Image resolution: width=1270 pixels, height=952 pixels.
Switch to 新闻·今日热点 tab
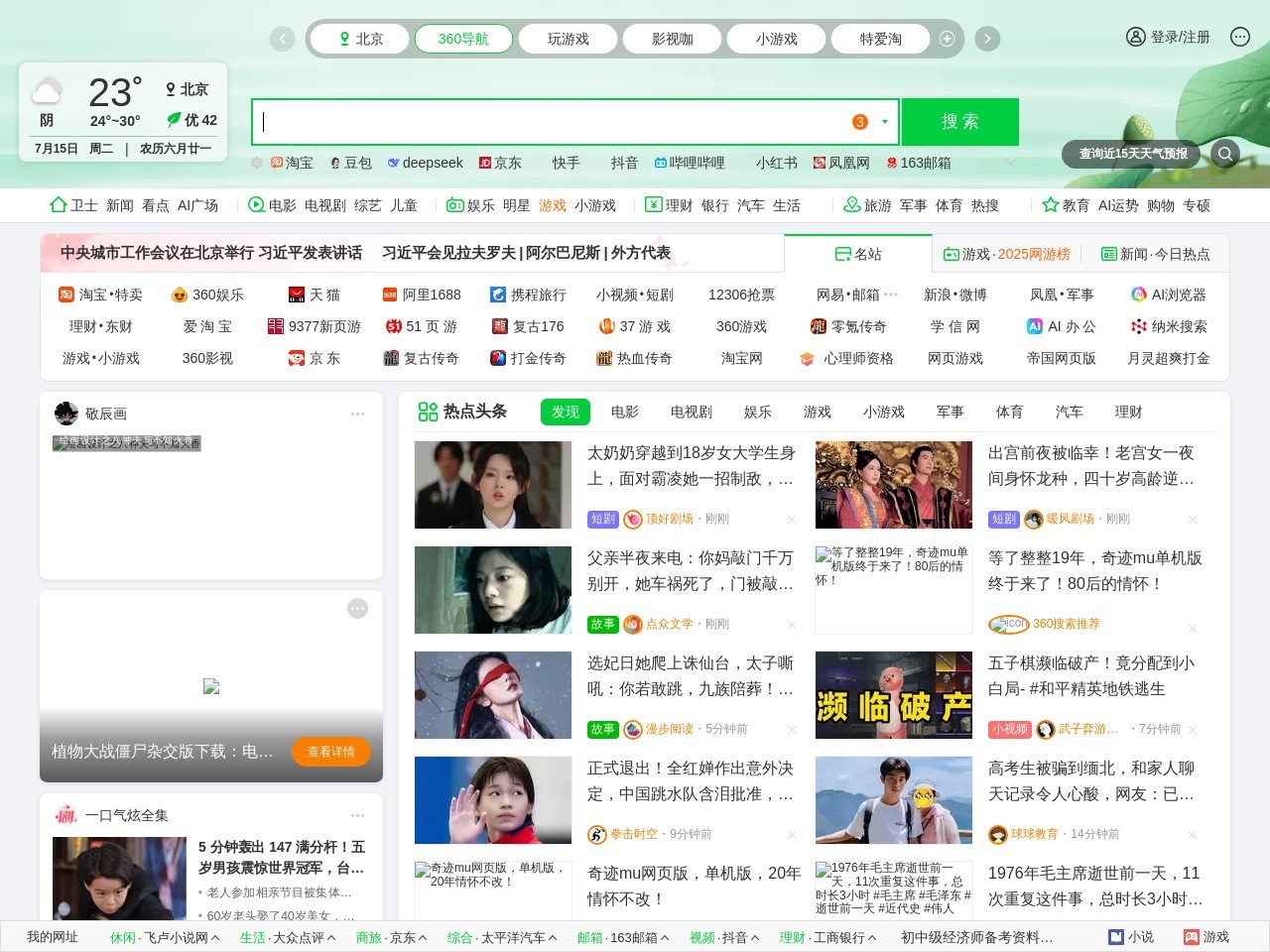click(1155, 254)
